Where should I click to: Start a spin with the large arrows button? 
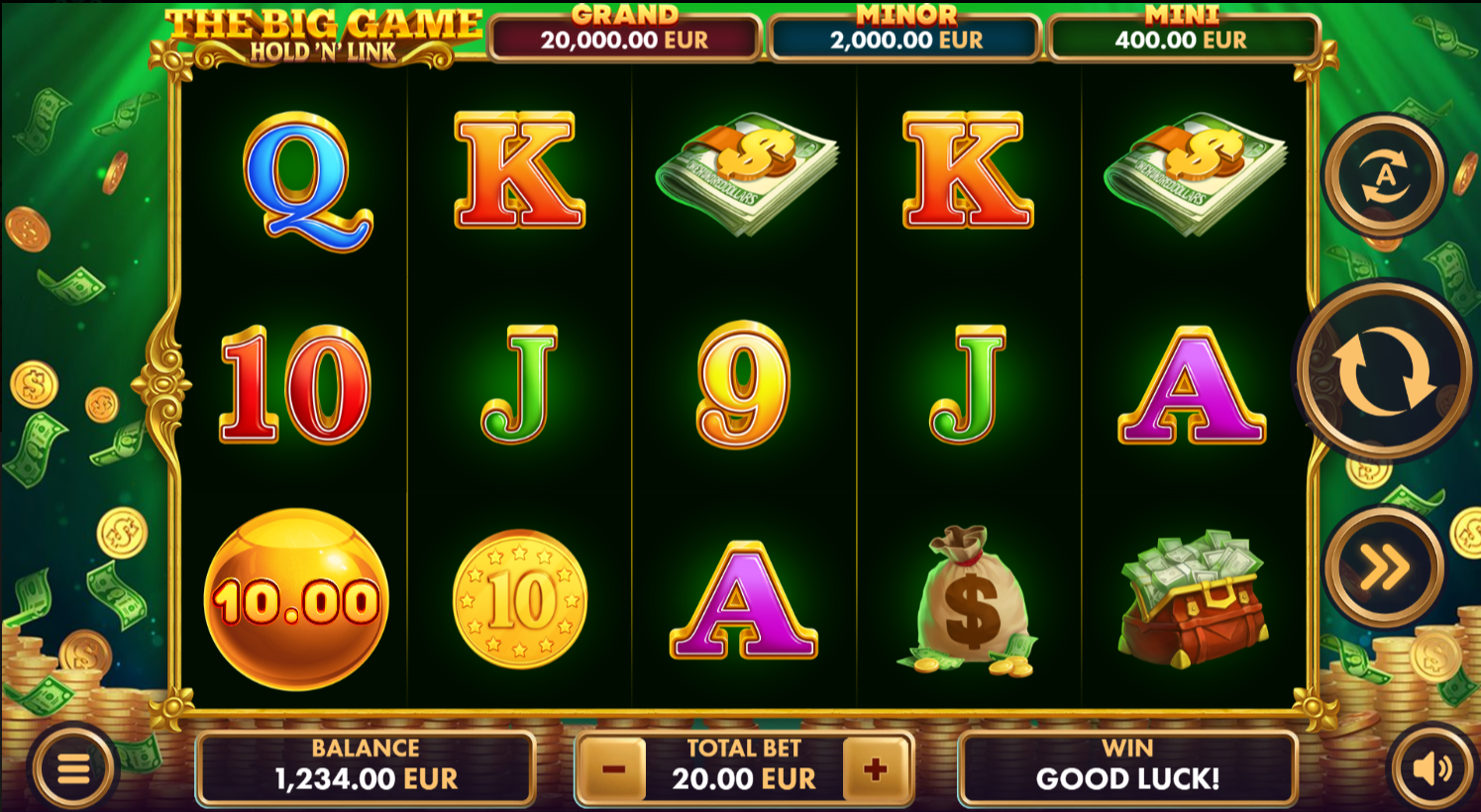coord(1385,370)
